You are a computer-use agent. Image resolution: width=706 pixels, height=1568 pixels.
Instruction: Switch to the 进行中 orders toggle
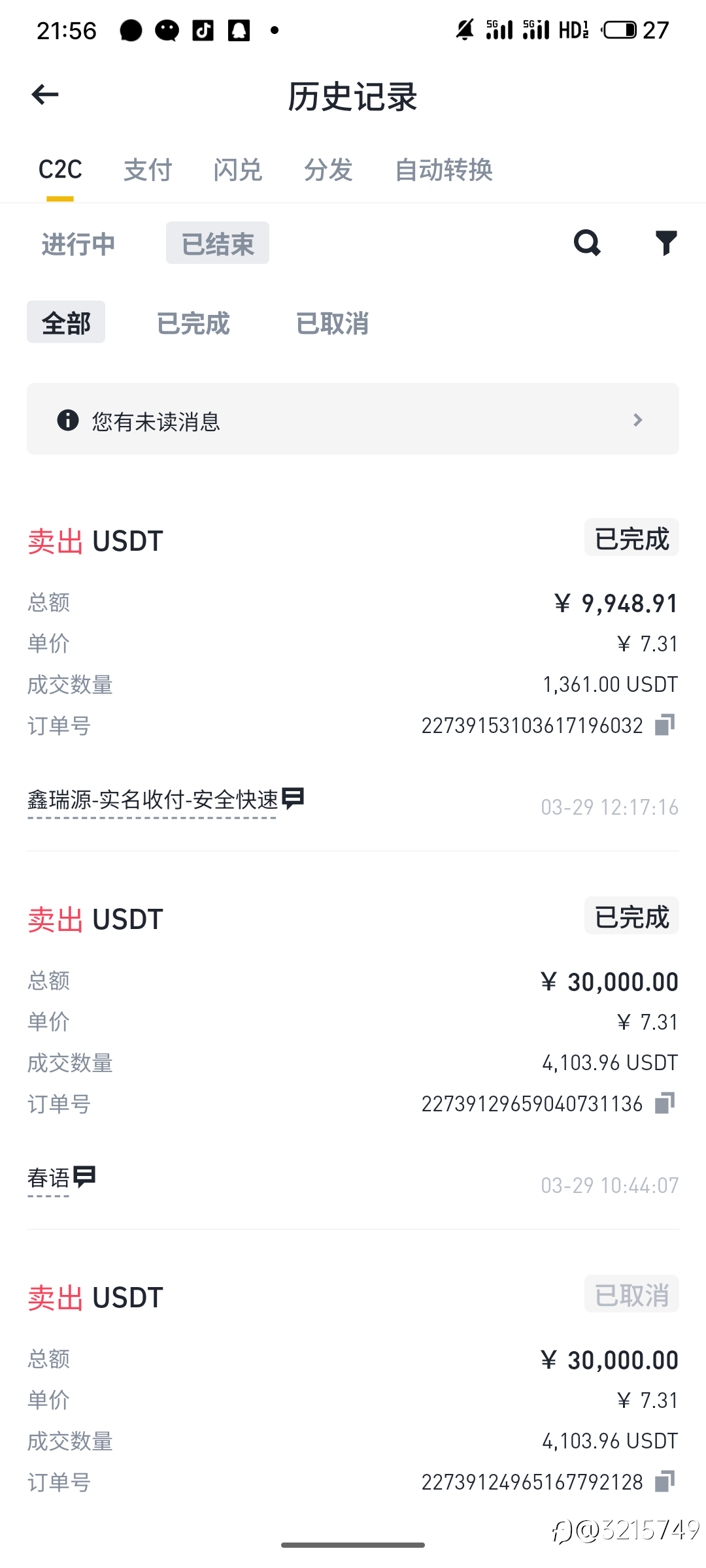pyautogui.click(x=78, y=244)
